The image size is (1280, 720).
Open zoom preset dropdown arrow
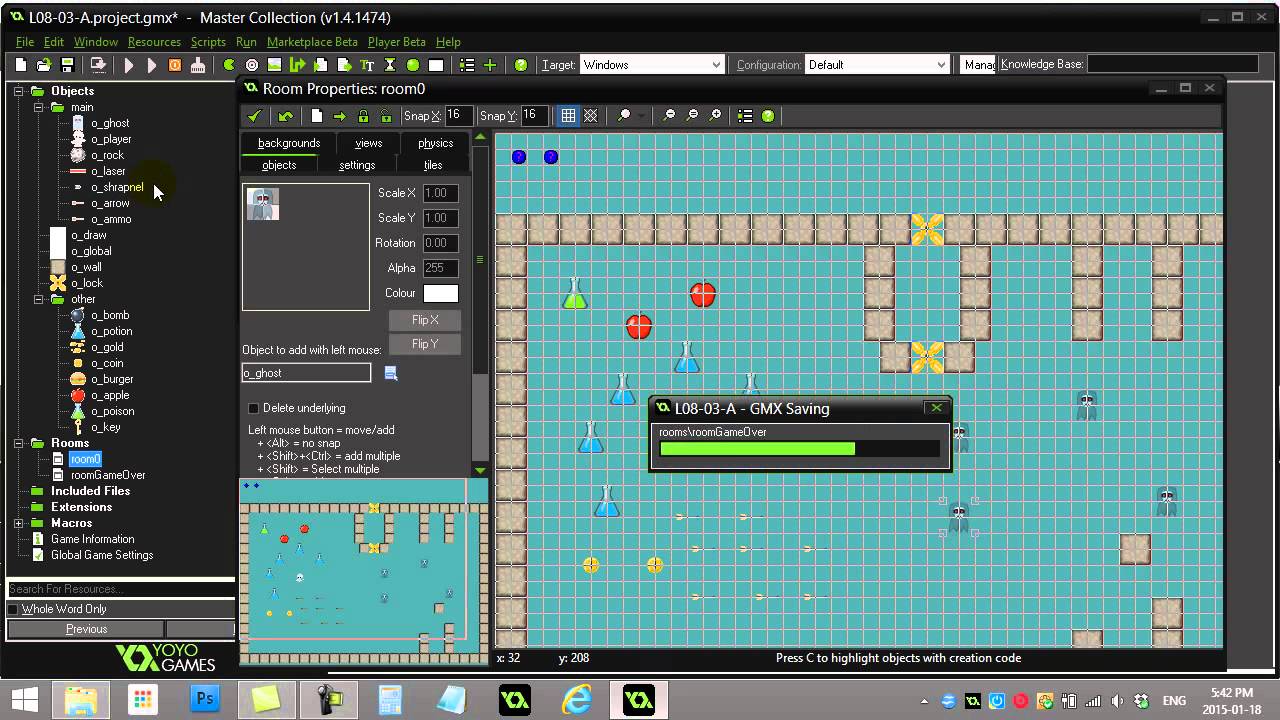click(641, 116)
